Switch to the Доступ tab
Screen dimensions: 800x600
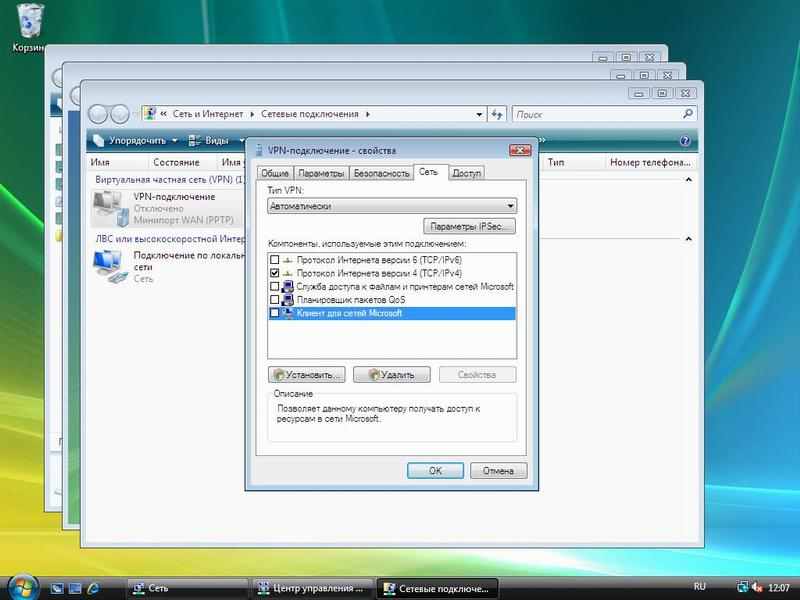466,173
